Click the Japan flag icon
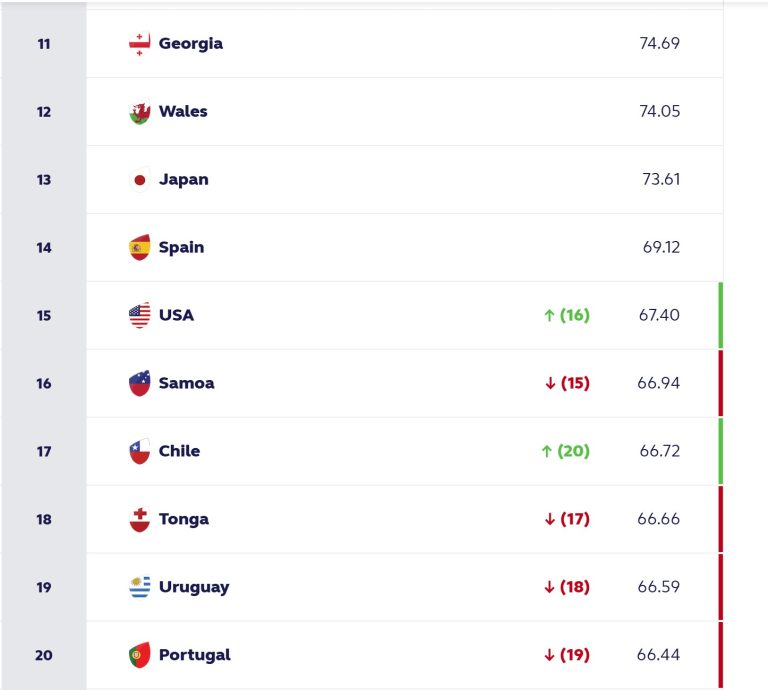The height and width of the screenshot is (690, 768). click(x=139, y=180)
